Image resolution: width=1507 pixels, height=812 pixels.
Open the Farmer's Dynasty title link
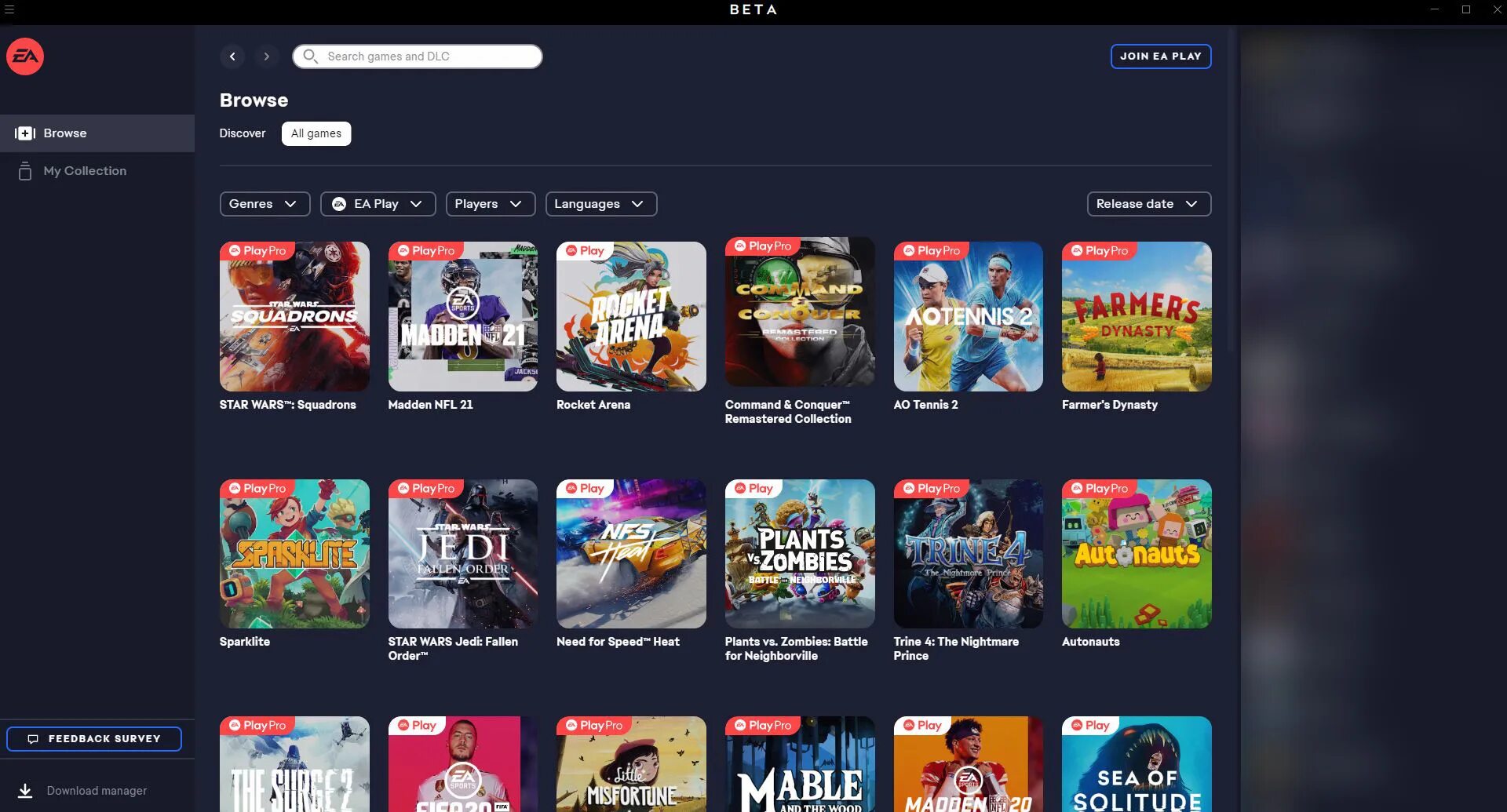1109,405
